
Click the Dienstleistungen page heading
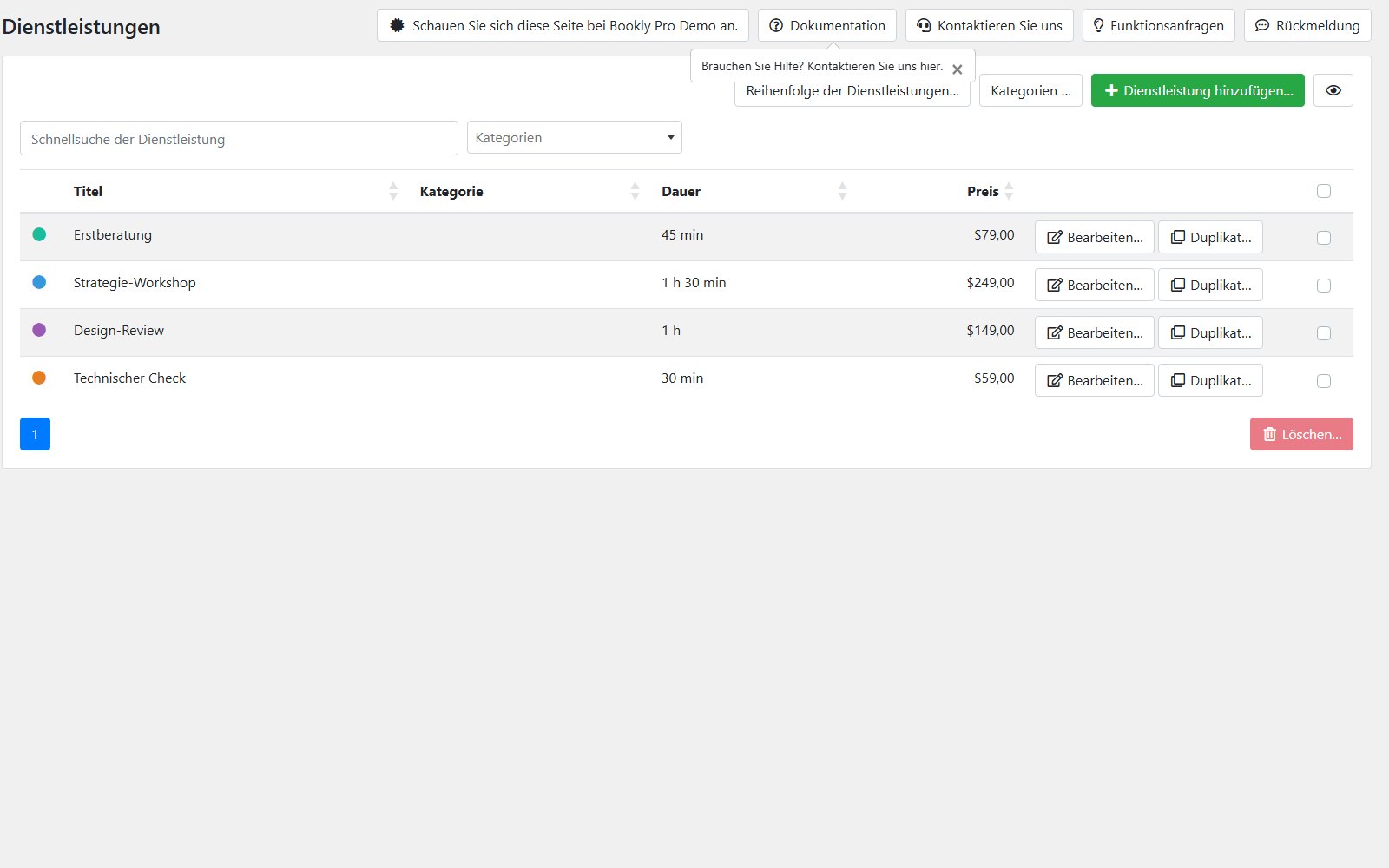[82, 27]
